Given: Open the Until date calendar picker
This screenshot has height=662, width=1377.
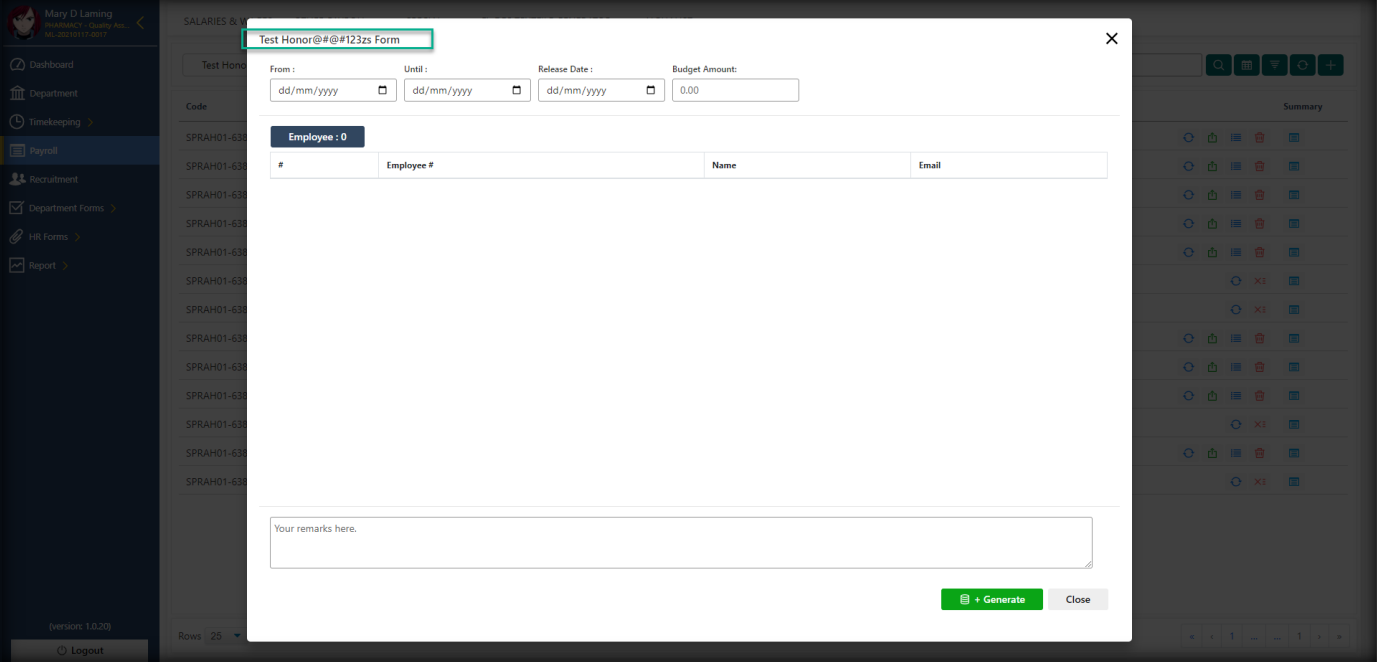Looking at the screenshot, I should (x=517, y=90).
